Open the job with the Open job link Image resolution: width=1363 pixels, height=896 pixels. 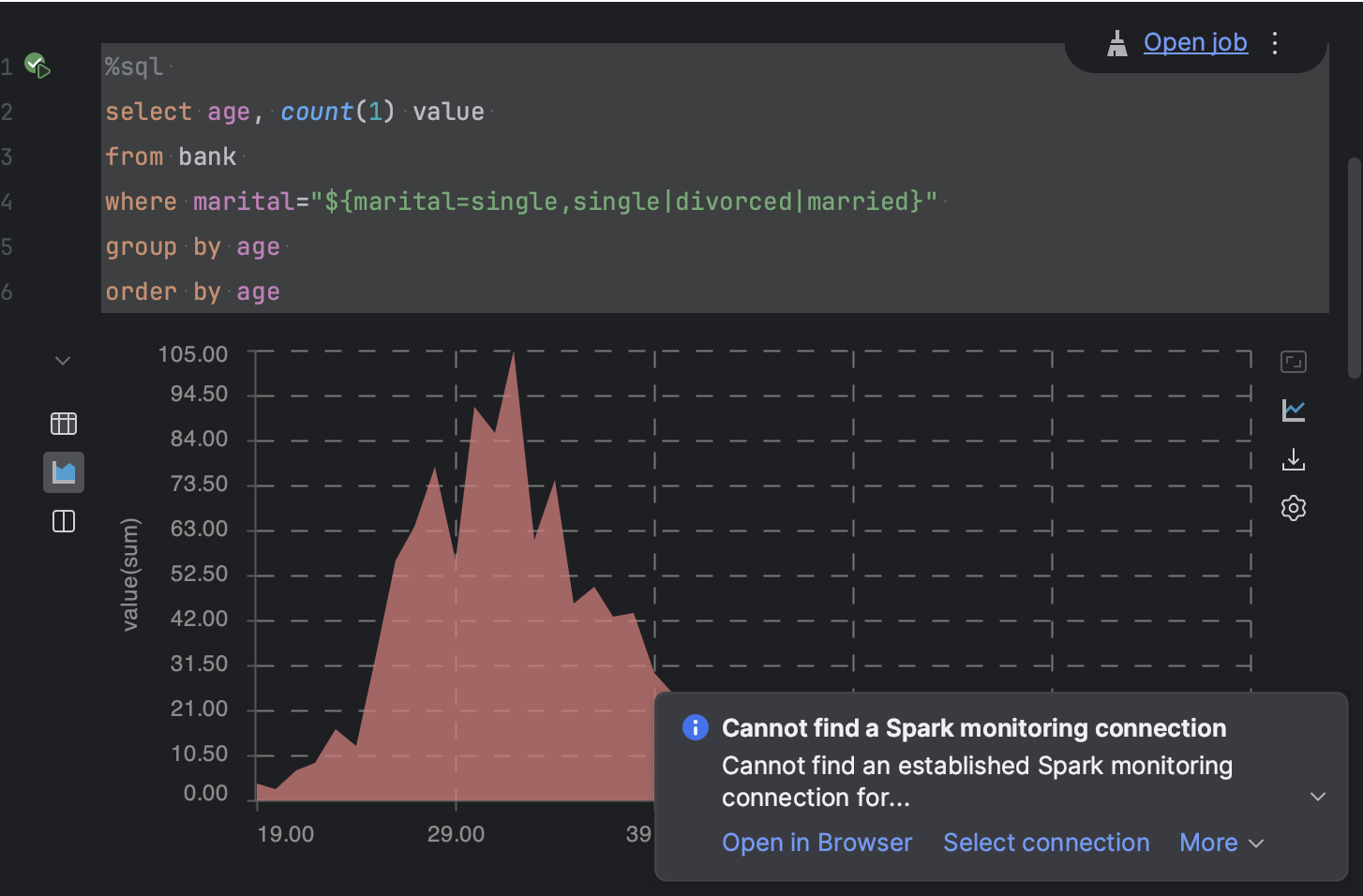[1195, 41]
